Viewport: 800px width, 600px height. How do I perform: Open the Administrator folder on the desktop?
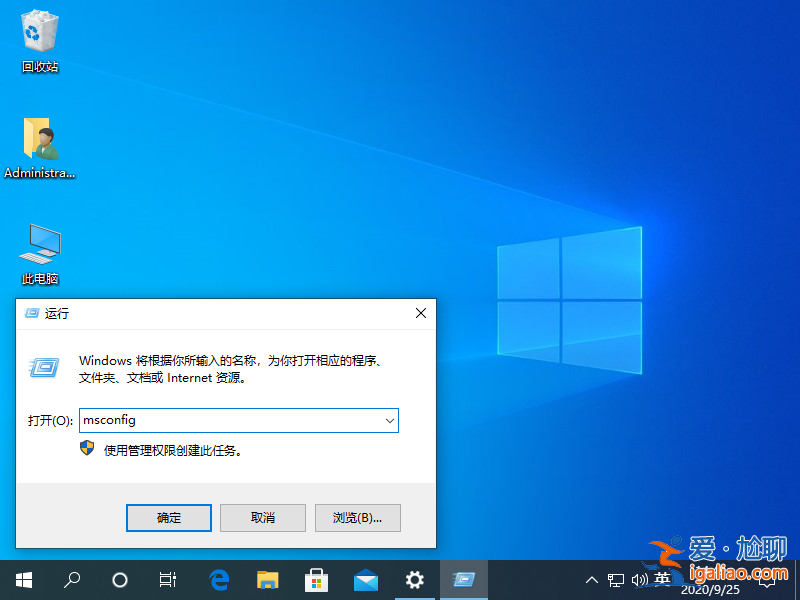[x=38, y=140]
